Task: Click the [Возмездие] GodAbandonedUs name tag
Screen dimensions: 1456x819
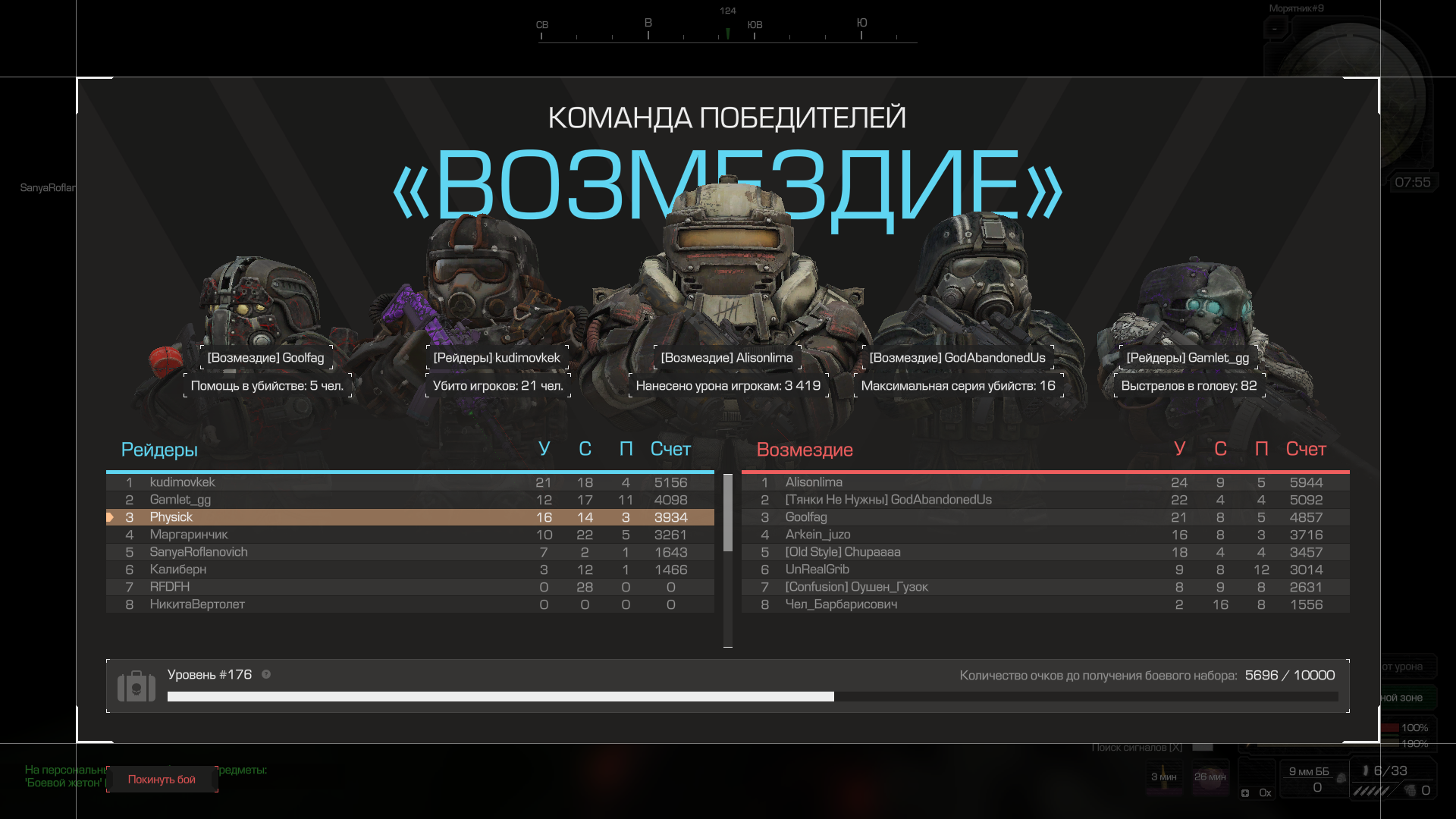Action: [957, 358]
